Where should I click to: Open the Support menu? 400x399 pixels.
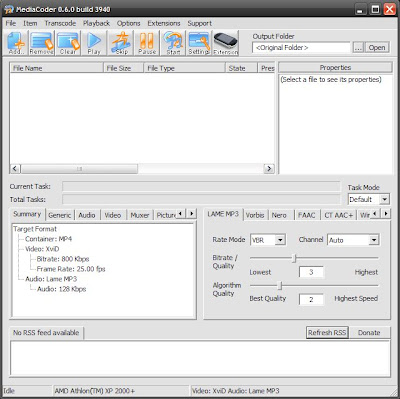(x=199, y=23)
